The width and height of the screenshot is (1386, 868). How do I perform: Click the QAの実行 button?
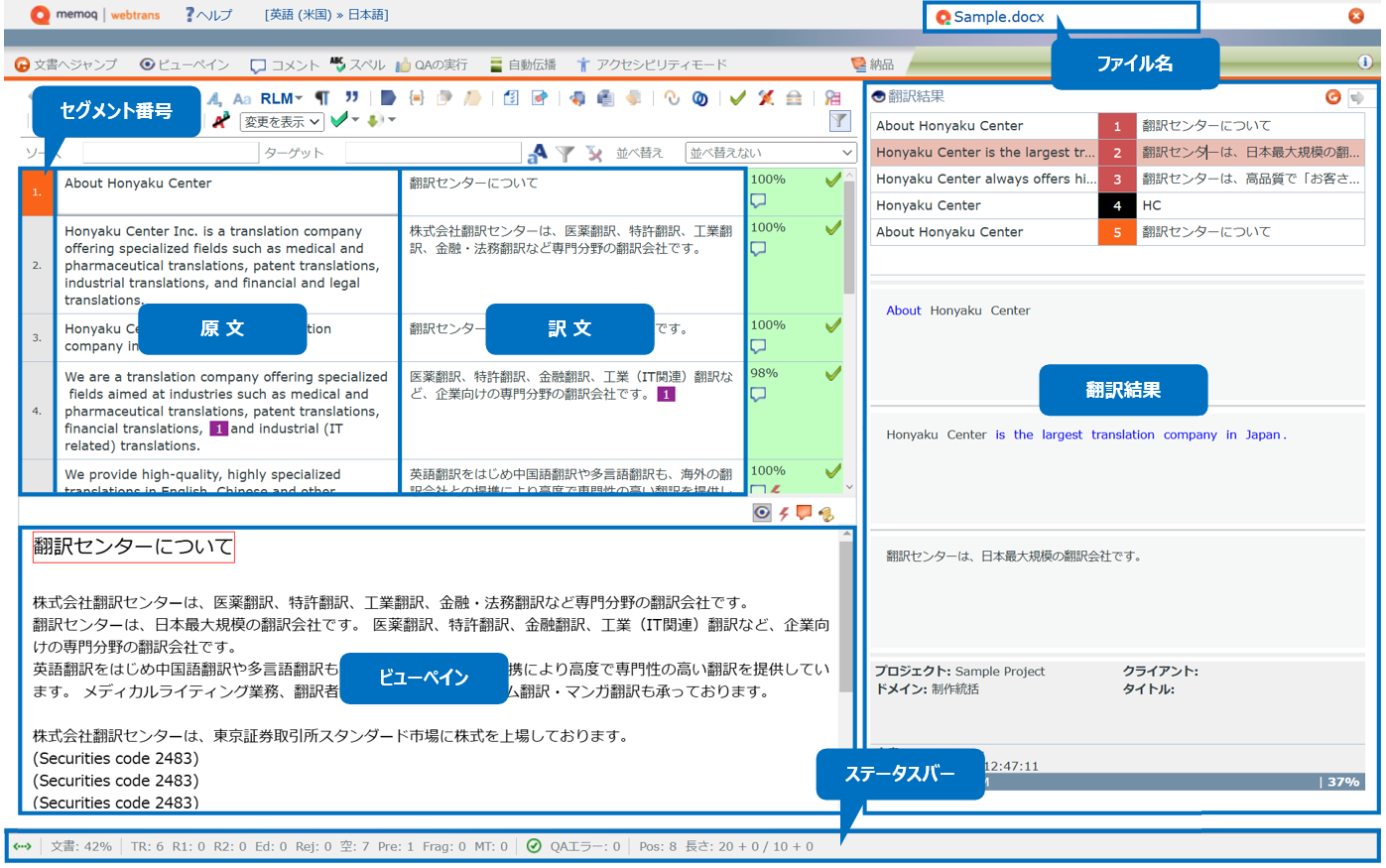(x=432, y=64)
